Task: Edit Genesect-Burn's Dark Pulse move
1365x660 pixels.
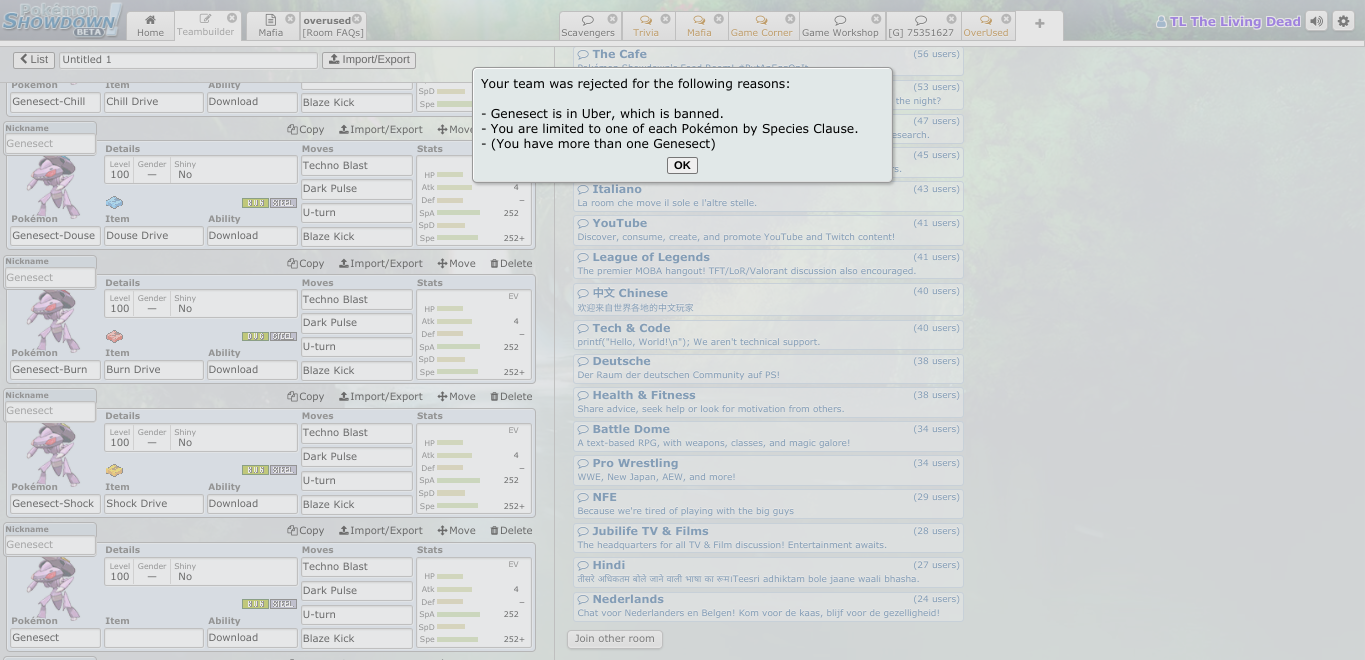Action: click(357, 323)
